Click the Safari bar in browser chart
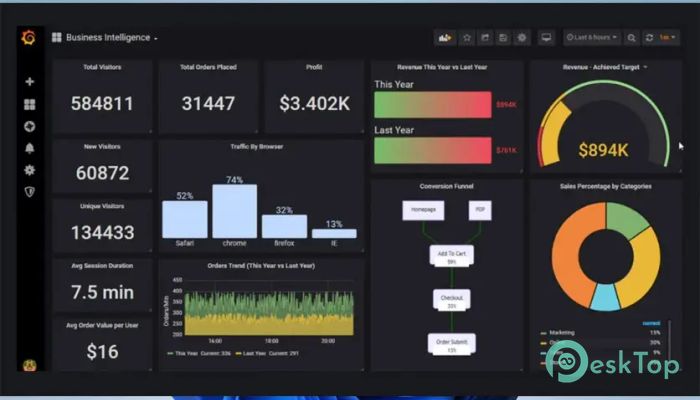Image resolution: width=700 pixels, height=400 pixels. [x=185, y=219]
